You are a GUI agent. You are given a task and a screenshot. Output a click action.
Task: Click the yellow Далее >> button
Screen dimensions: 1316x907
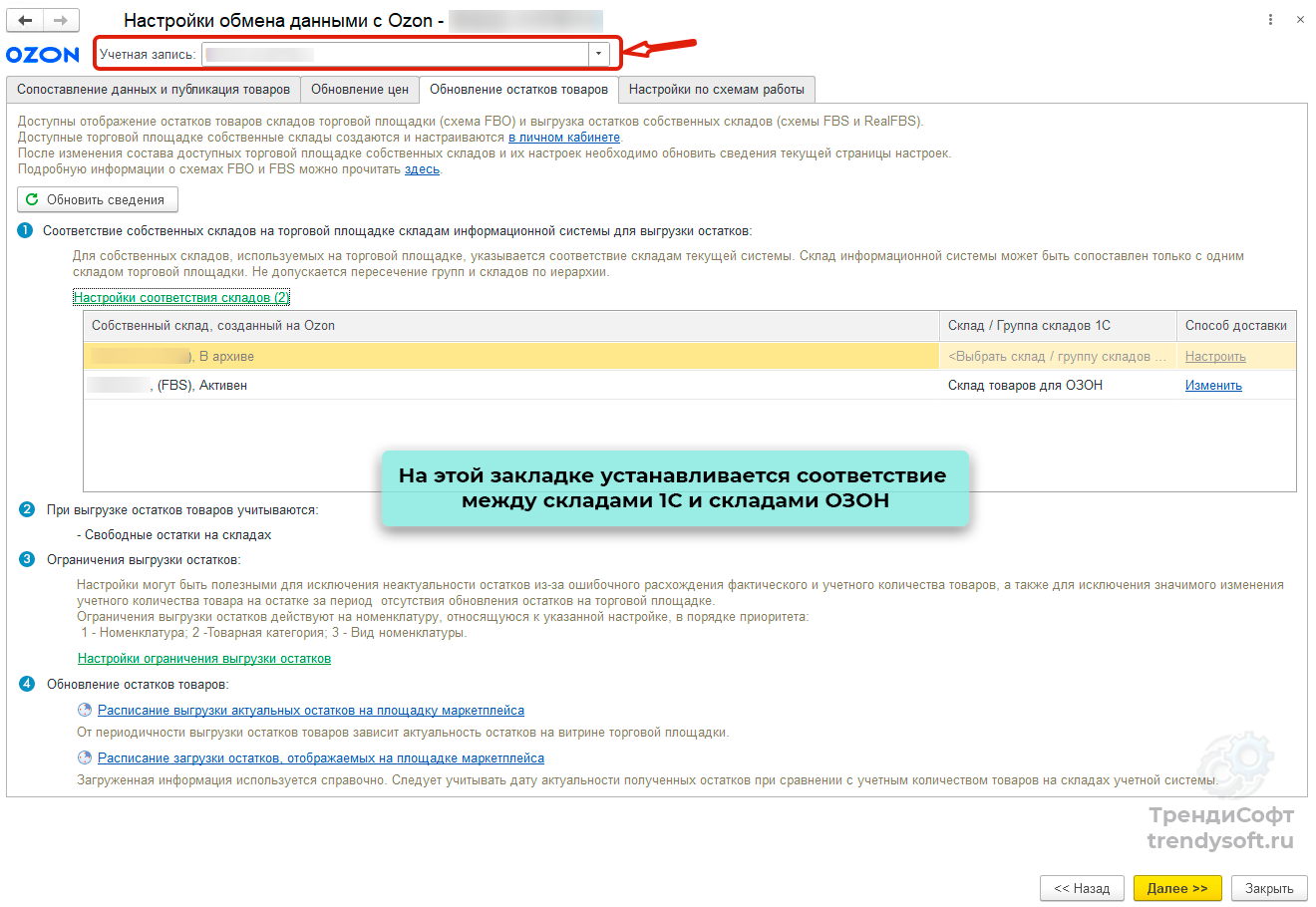[1177, 888]
